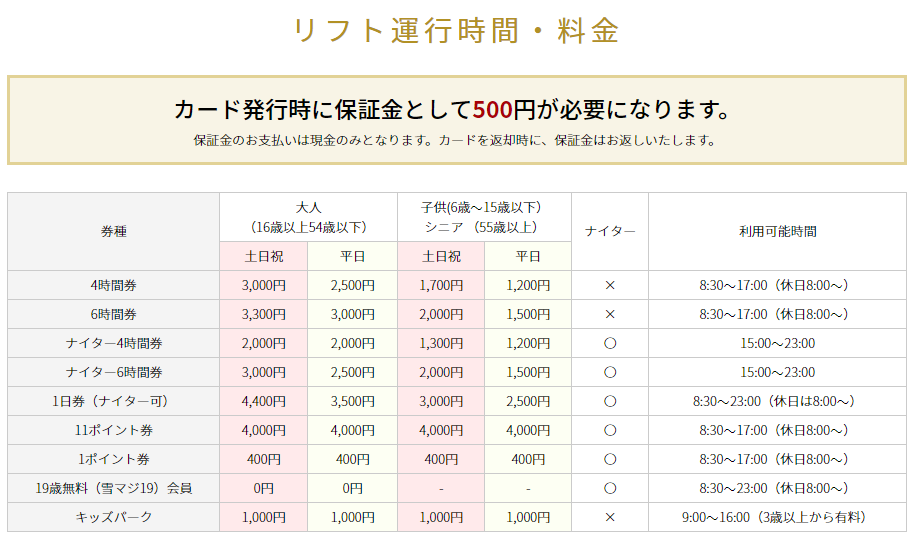Click the 券種 column header
The width and height of the screenshot is (911, 536).
[x=114, y=232]
